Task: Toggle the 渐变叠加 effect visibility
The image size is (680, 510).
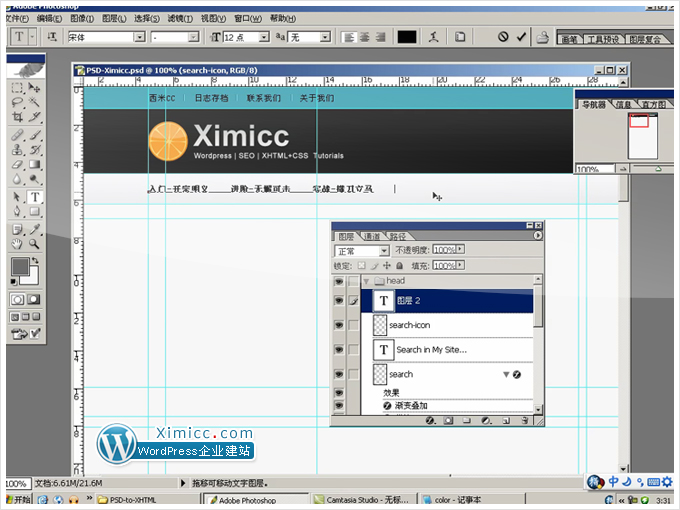Action: point(339,405)
